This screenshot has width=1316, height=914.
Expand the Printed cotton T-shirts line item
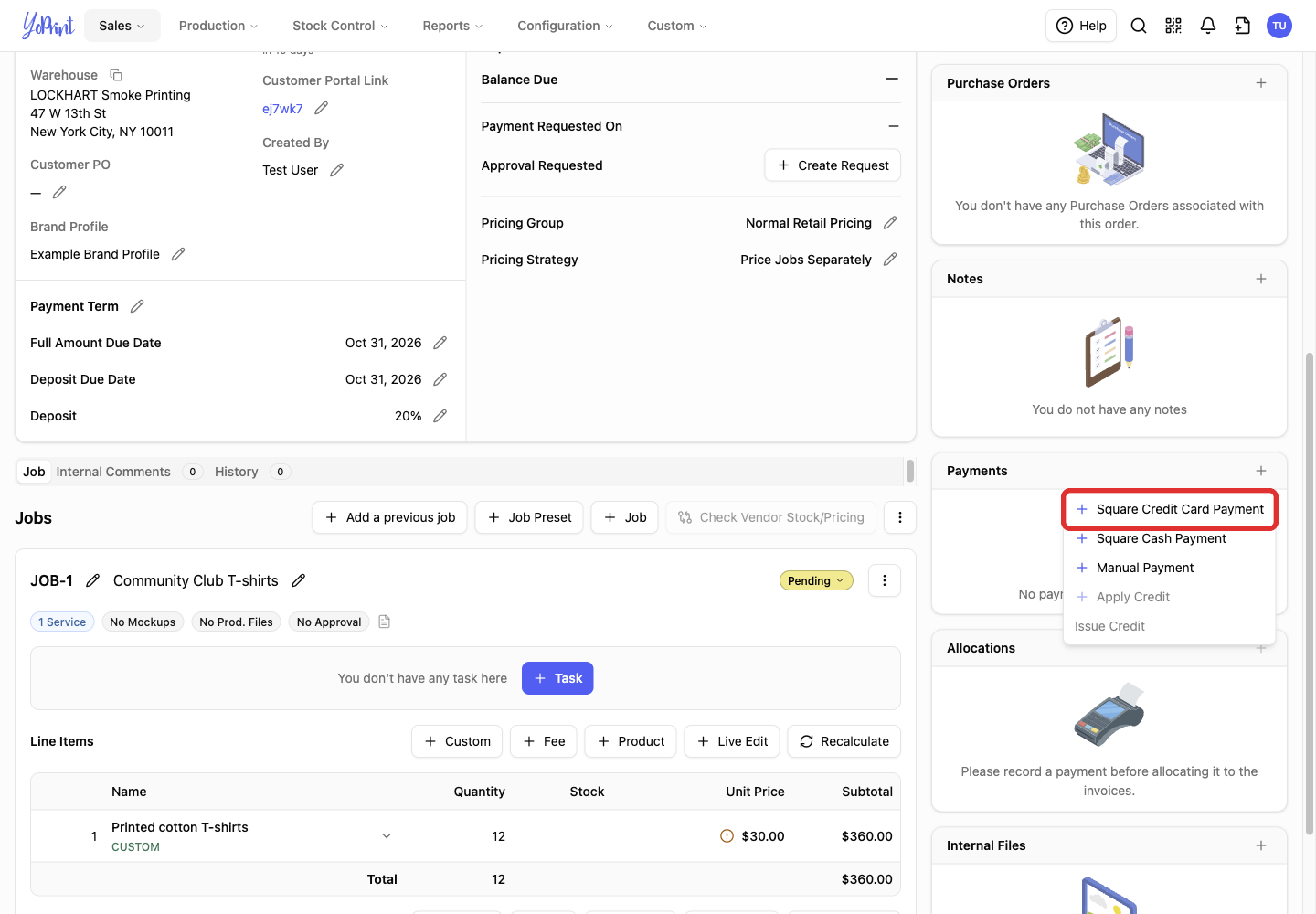pyautogui.click(x=387, y=836)
